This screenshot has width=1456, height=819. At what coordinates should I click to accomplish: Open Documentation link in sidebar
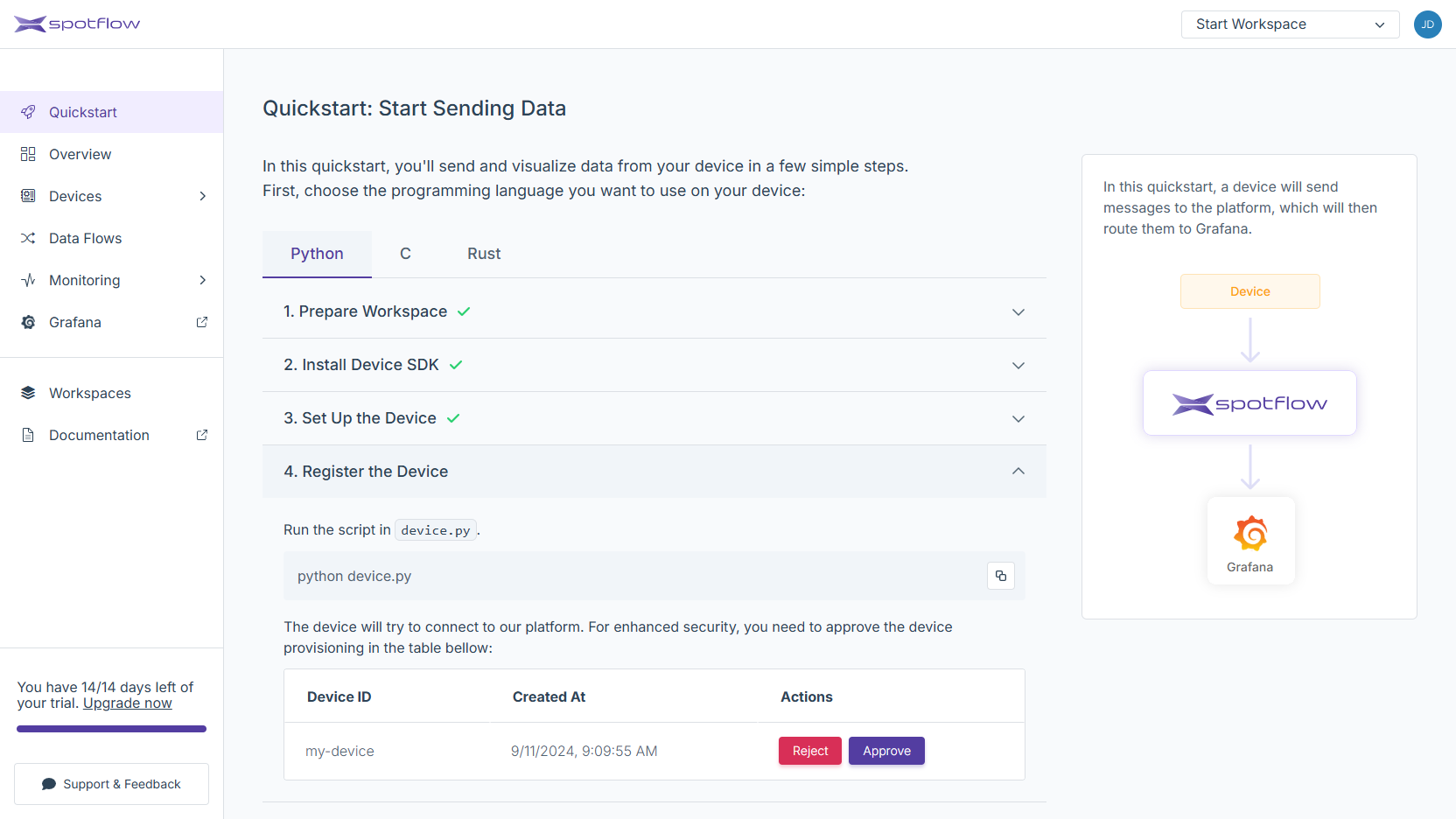point(112,435)
